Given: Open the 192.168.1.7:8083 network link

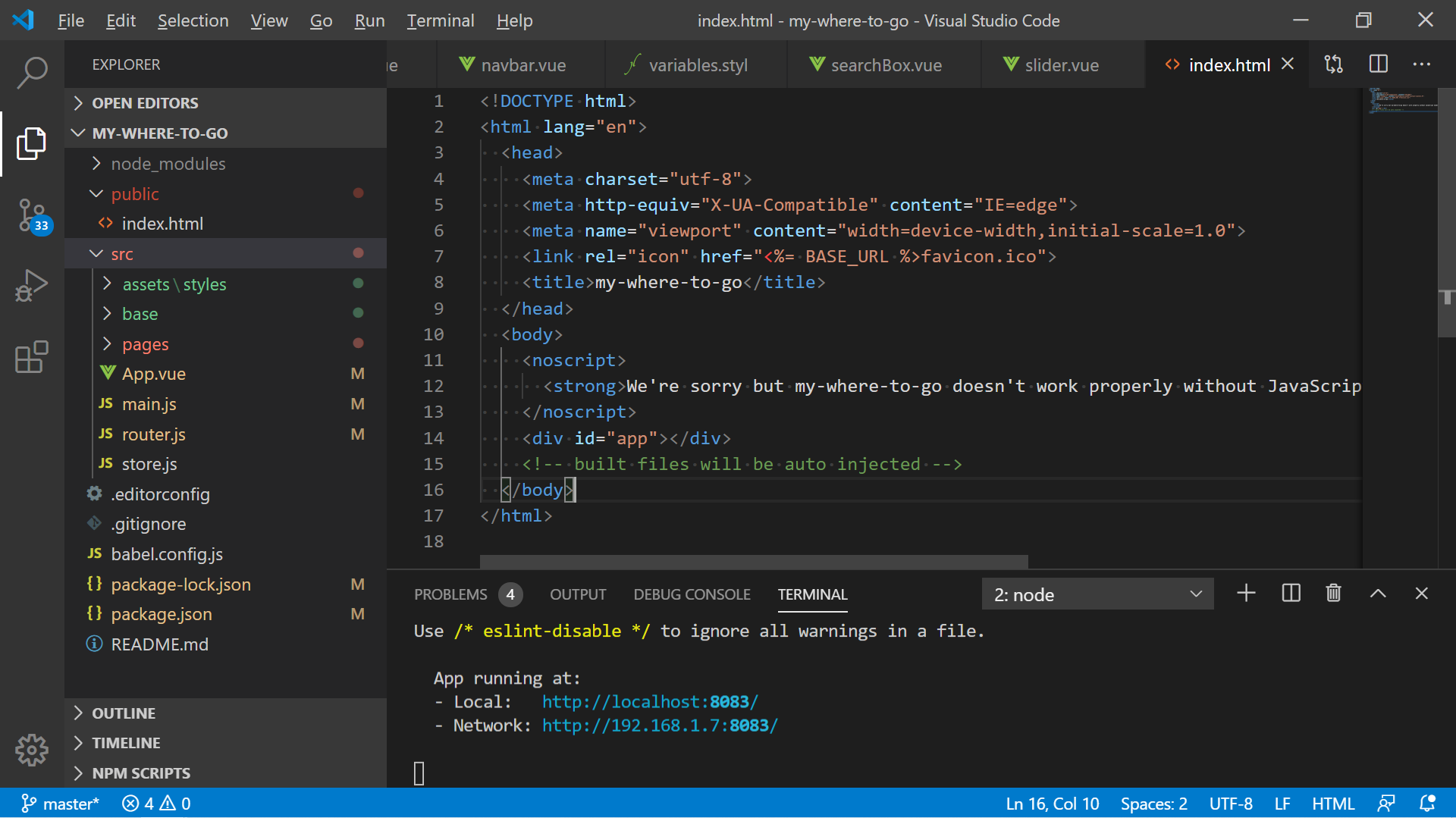Looking at the screenshot, I should pyautogui.click(x=660, y=726).
